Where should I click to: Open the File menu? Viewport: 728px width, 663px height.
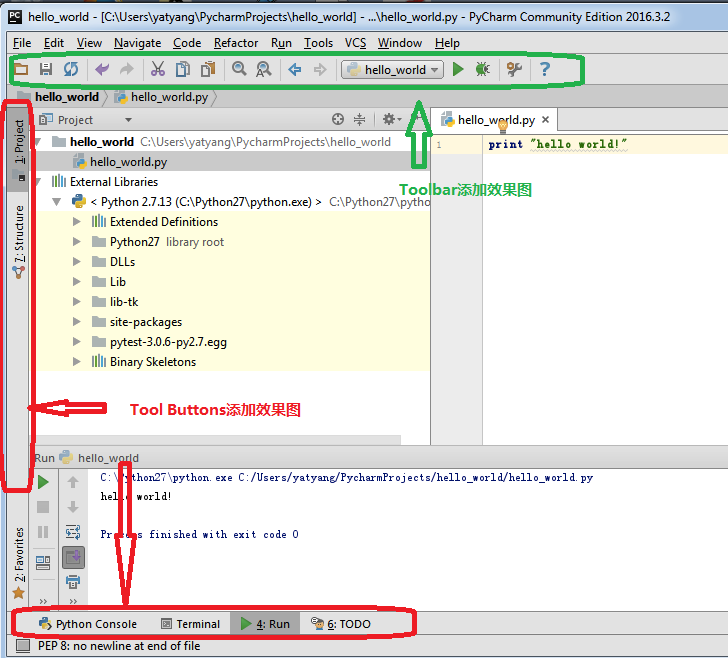(22, 43)
